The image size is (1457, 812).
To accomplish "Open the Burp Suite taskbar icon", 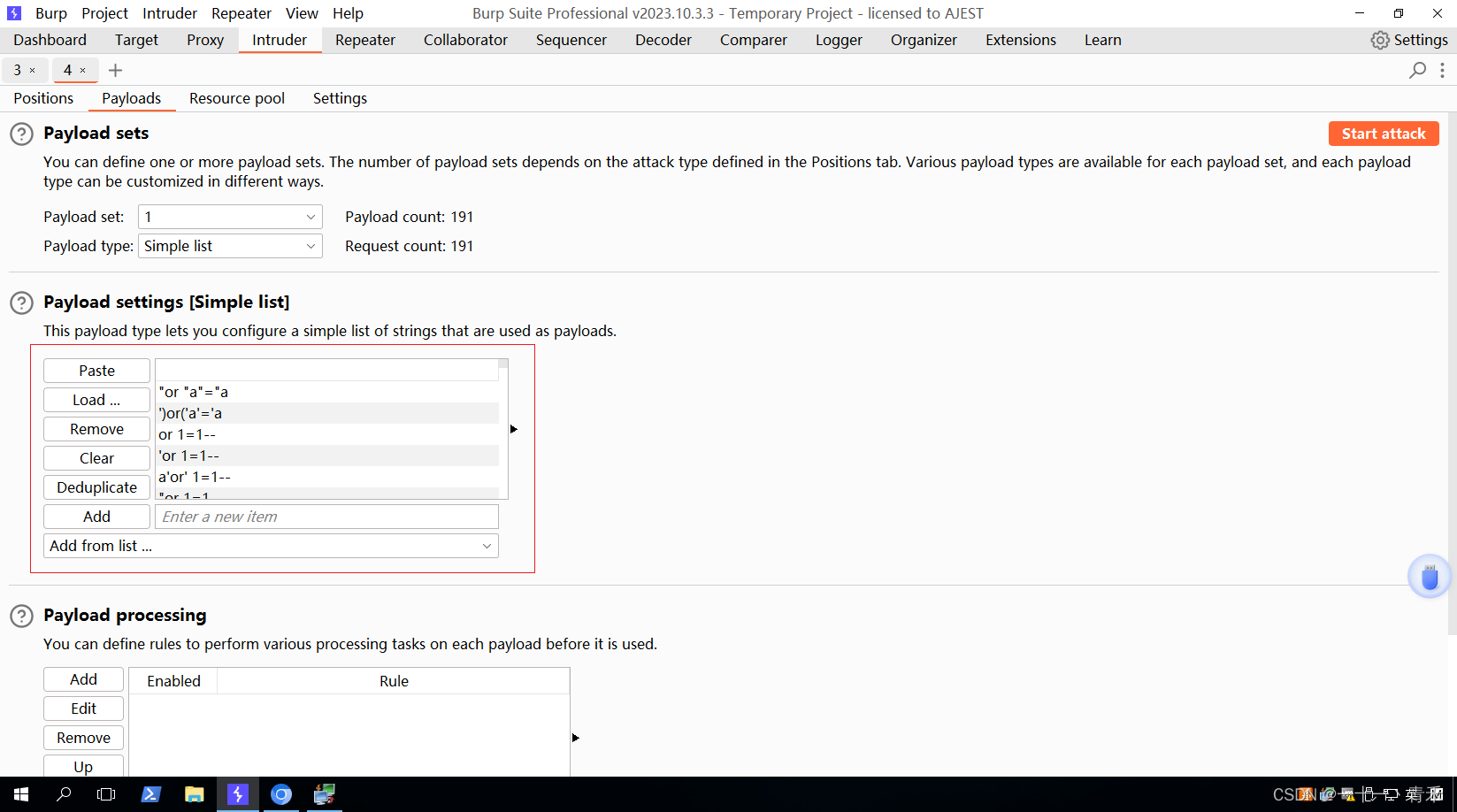I will coord(237,794).
